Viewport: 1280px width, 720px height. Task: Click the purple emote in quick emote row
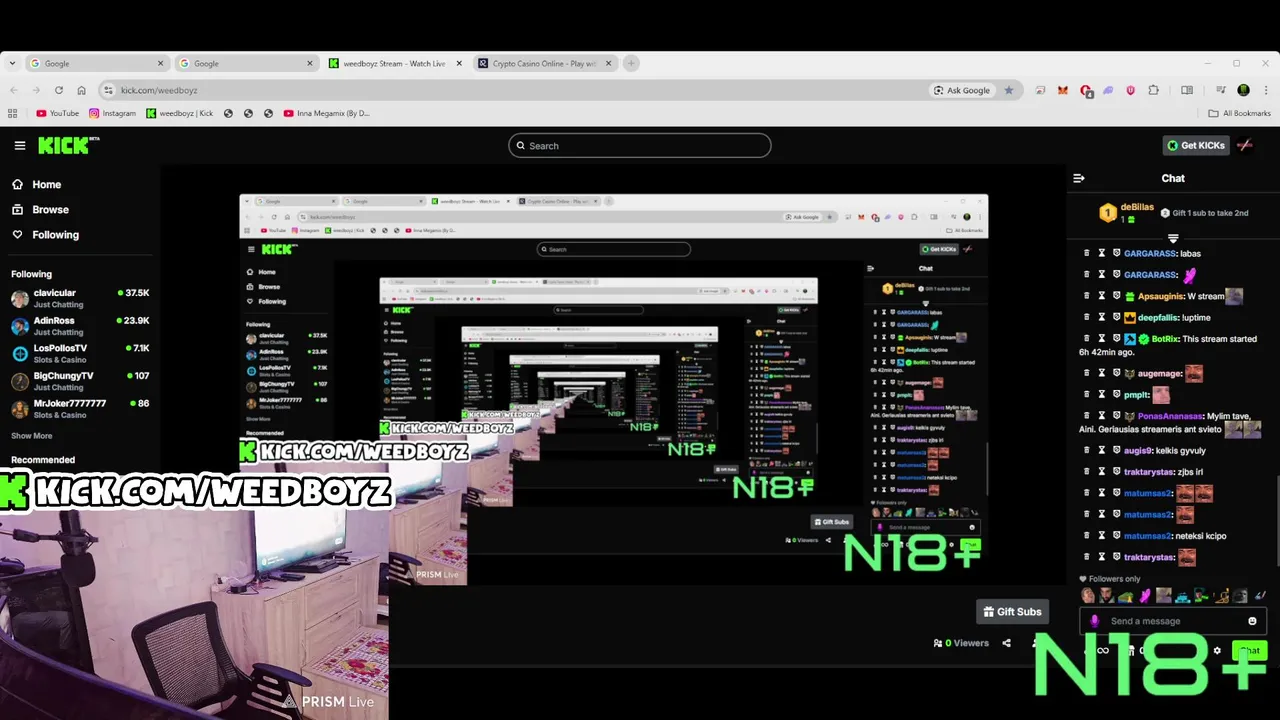[1144, 596]
